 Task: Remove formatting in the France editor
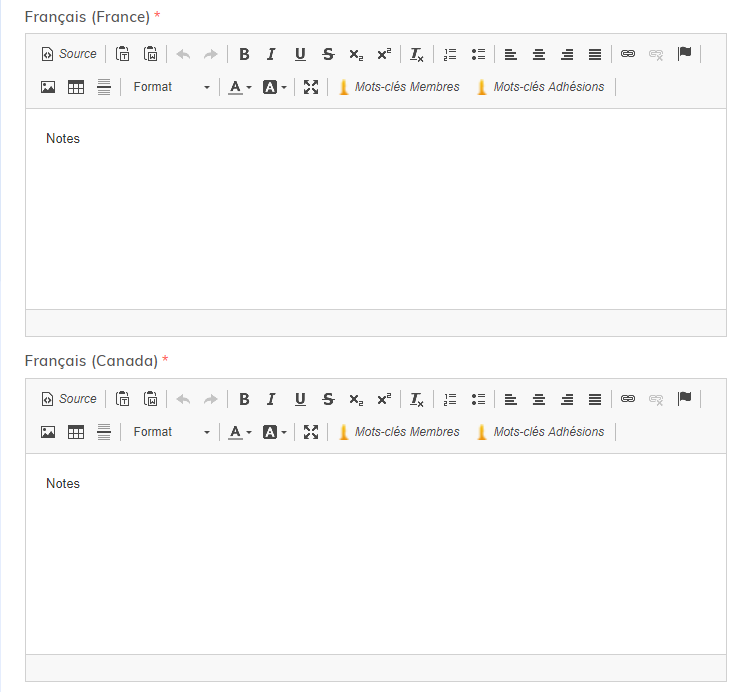click(417, 54)
